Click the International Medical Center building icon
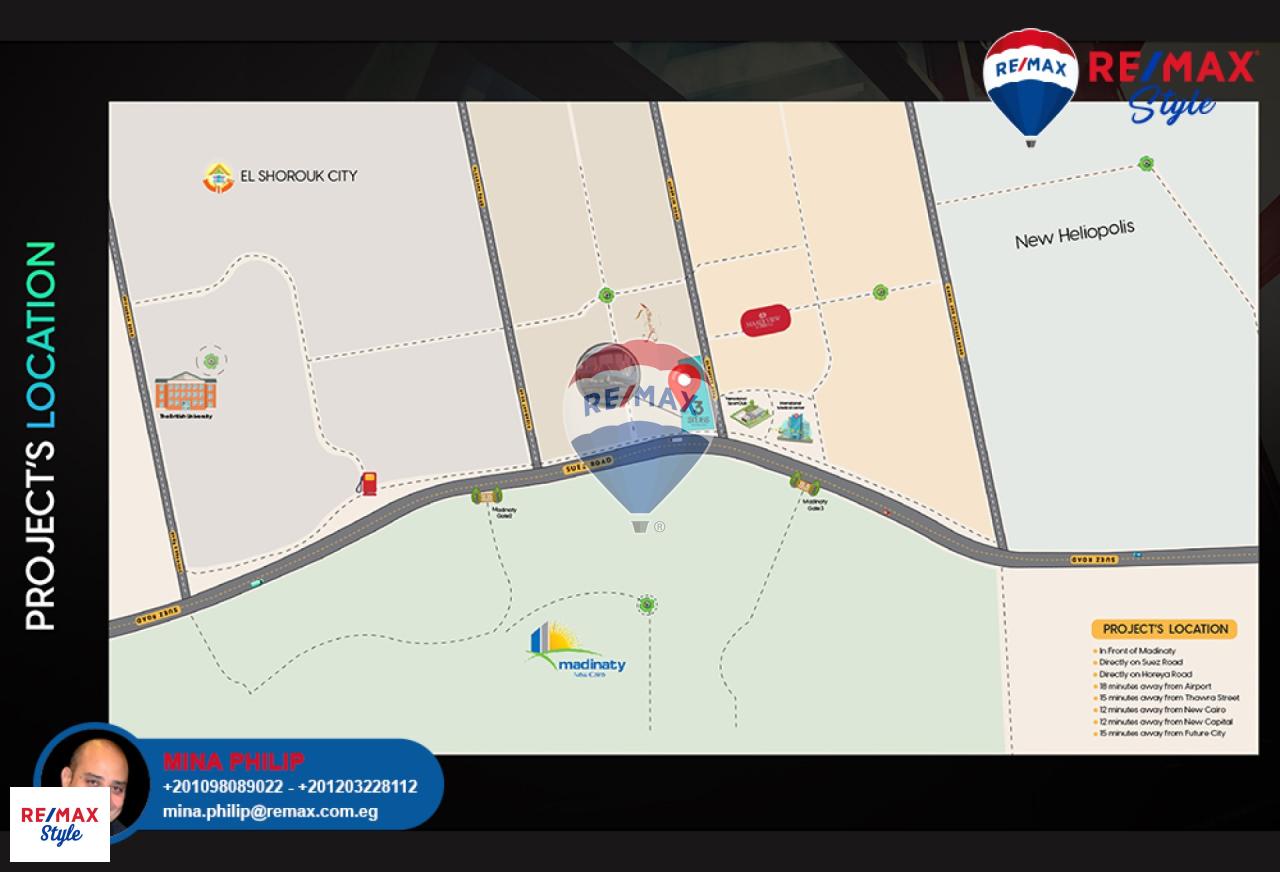The image size is (1280, 872). tap(797, 424)
